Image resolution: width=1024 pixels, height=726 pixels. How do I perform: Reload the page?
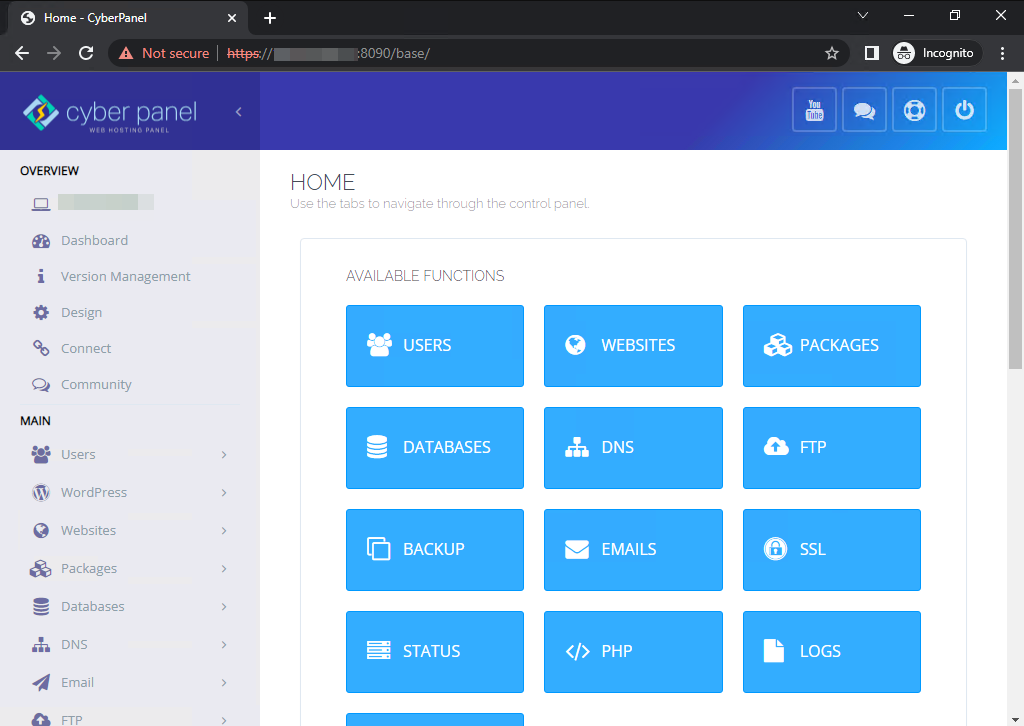86,53
